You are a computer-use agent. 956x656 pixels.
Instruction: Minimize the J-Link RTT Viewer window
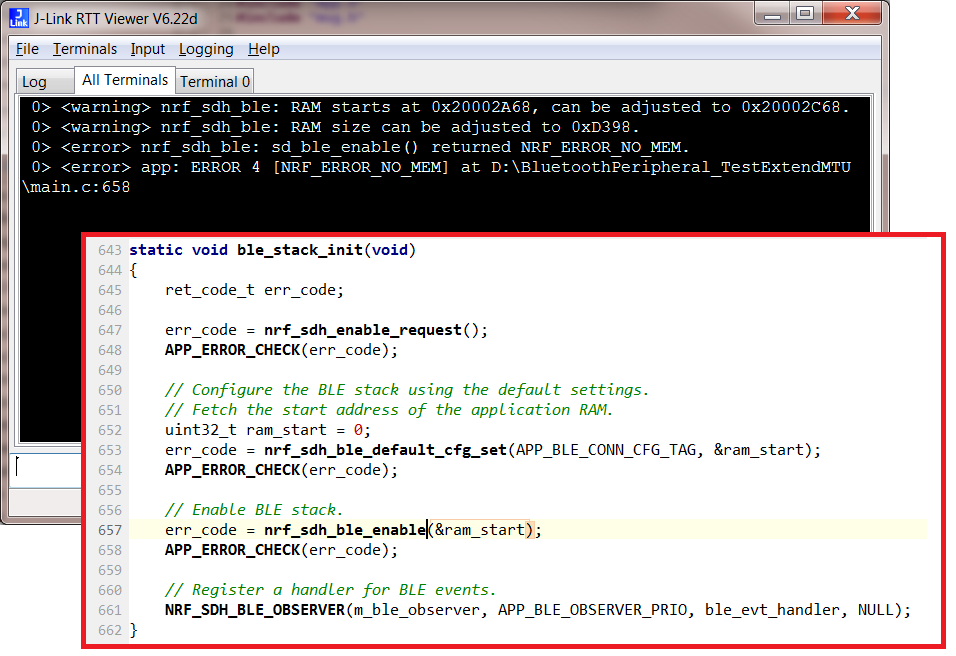point(772,13)
